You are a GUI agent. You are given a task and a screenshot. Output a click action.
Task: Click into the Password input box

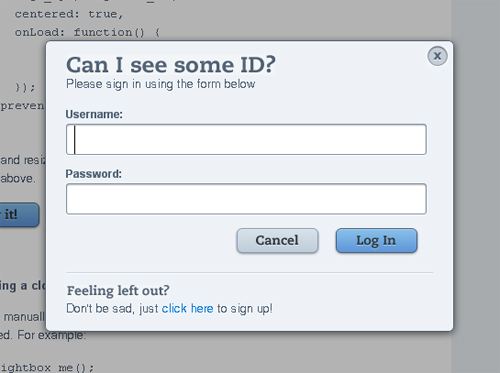click(246, 199)
